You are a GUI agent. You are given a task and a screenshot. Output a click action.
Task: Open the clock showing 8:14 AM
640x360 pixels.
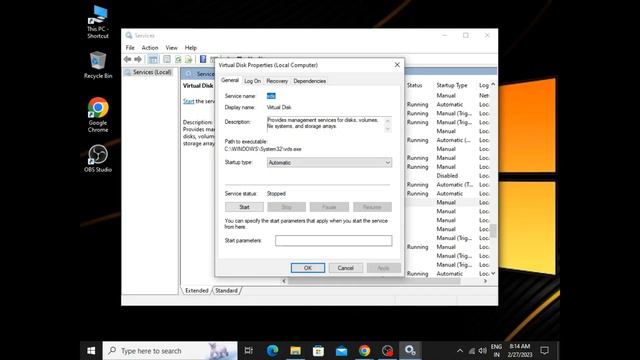(520, 351)
